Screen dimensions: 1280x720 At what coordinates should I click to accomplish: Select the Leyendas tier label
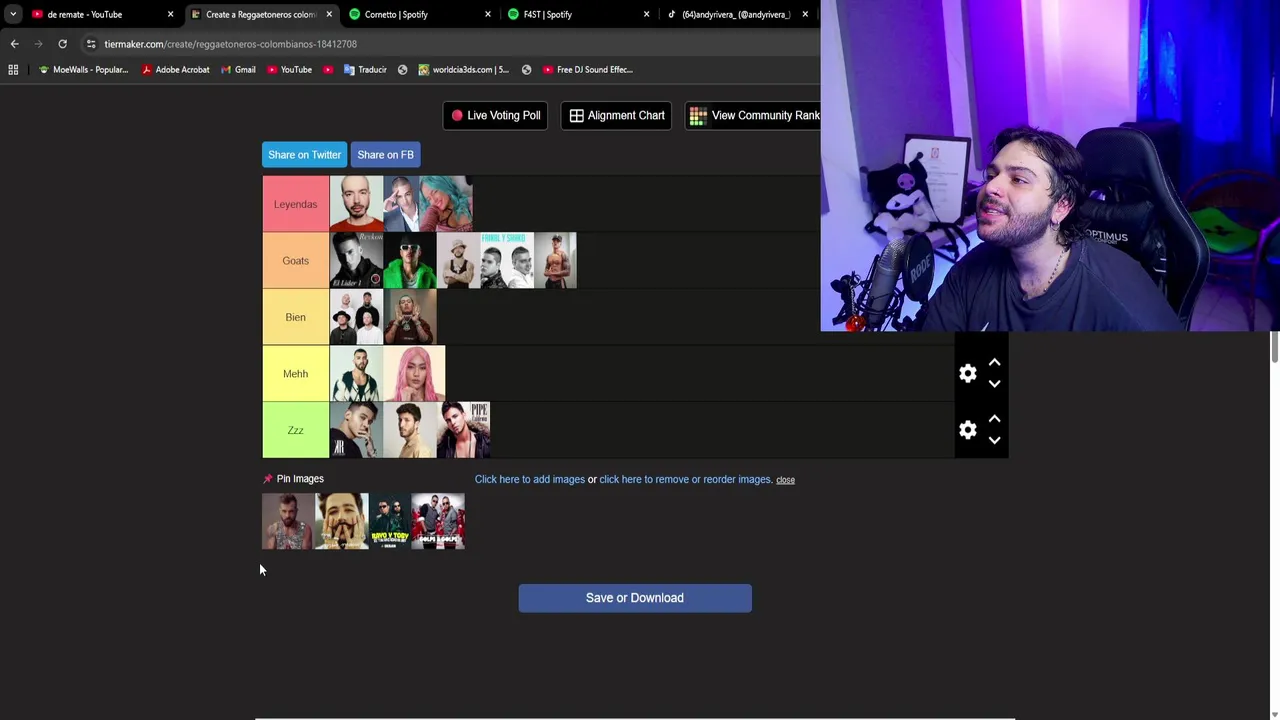(x=295, y=204)
